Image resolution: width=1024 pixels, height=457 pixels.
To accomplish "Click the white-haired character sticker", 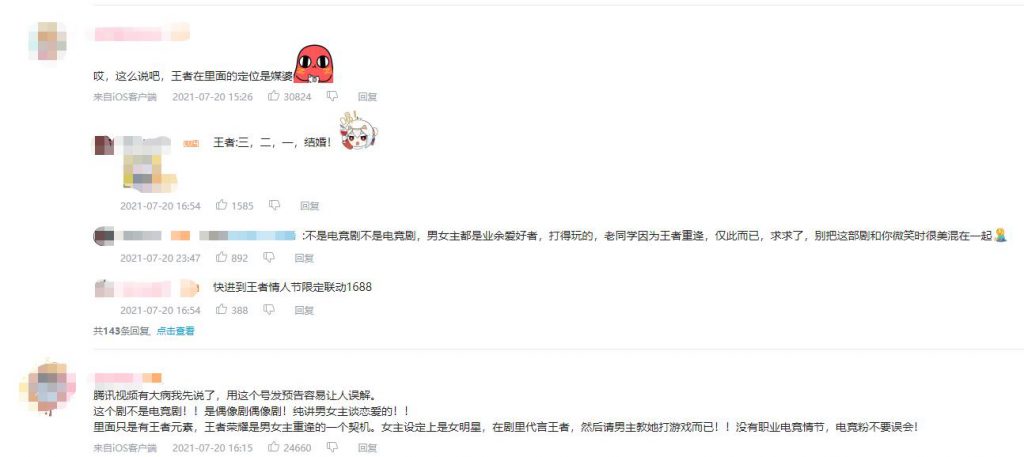I will [x=357, y=132].
